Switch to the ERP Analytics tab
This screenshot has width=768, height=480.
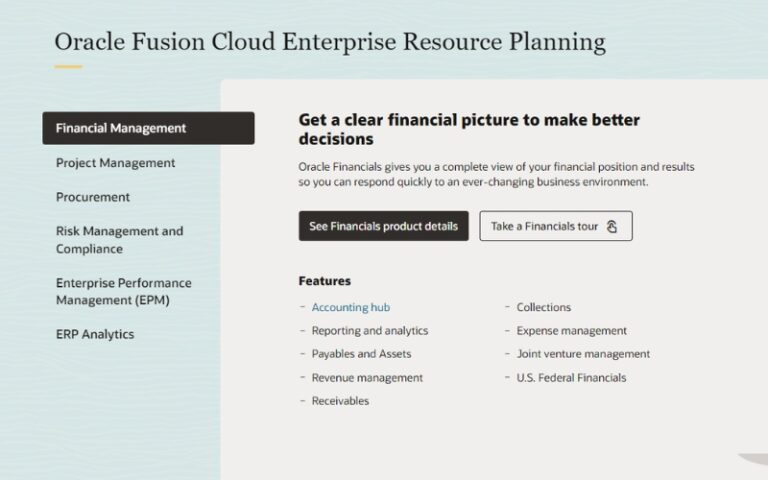pyautogui.click(x=95, y=334)
